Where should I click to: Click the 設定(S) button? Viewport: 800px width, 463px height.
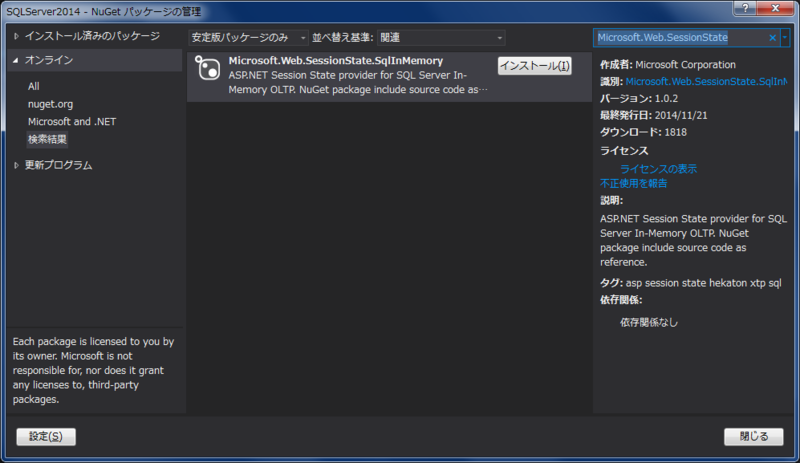pyautogui.click(x=46, y=437)
